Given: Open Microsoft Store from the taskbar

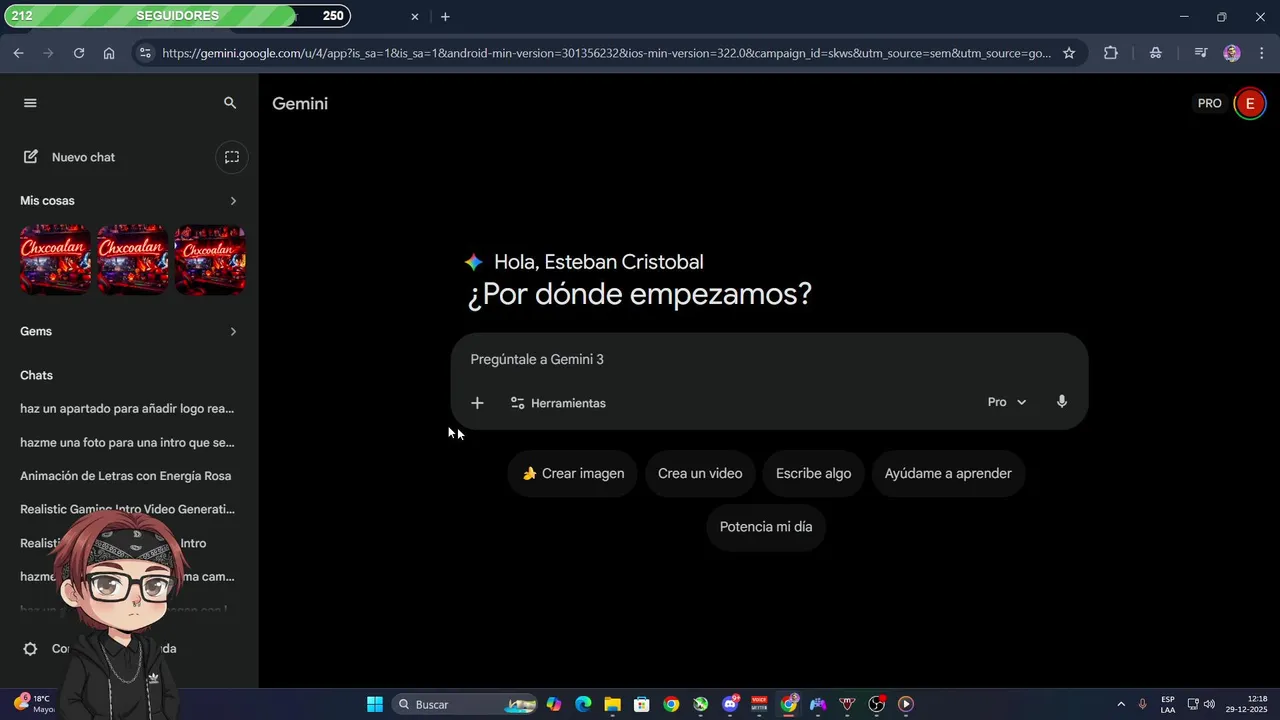Looking at the screenshot, I should pos(642,704).
